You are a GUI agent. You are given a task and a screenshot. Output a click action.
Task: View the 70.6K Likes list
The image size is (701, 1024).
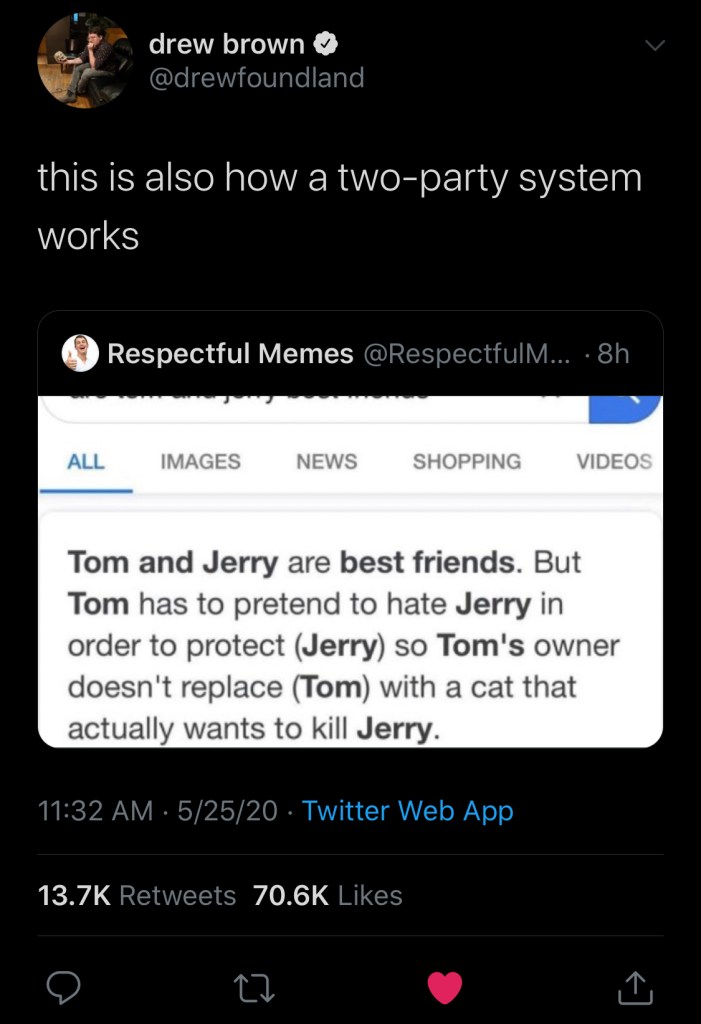pyautogui.click(x=328, y=895)
